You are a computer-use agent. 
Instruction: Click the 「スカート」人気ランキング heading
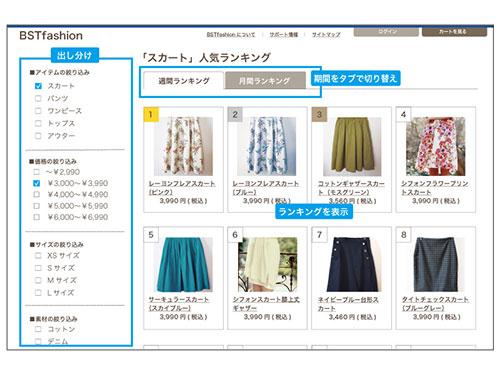pos(206,58)
